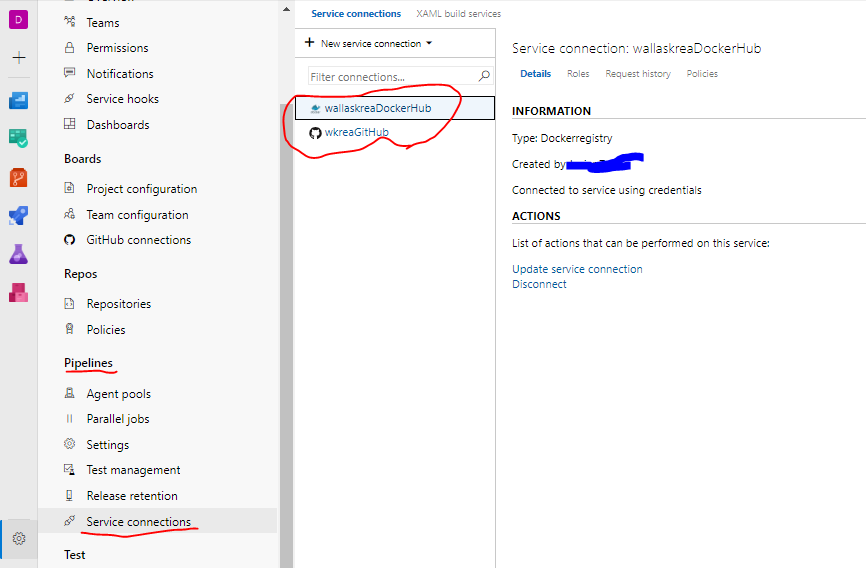This screenshot has width=866, height=568.
Task: Click the Service hooks plug icon
Action: [70, 98]
